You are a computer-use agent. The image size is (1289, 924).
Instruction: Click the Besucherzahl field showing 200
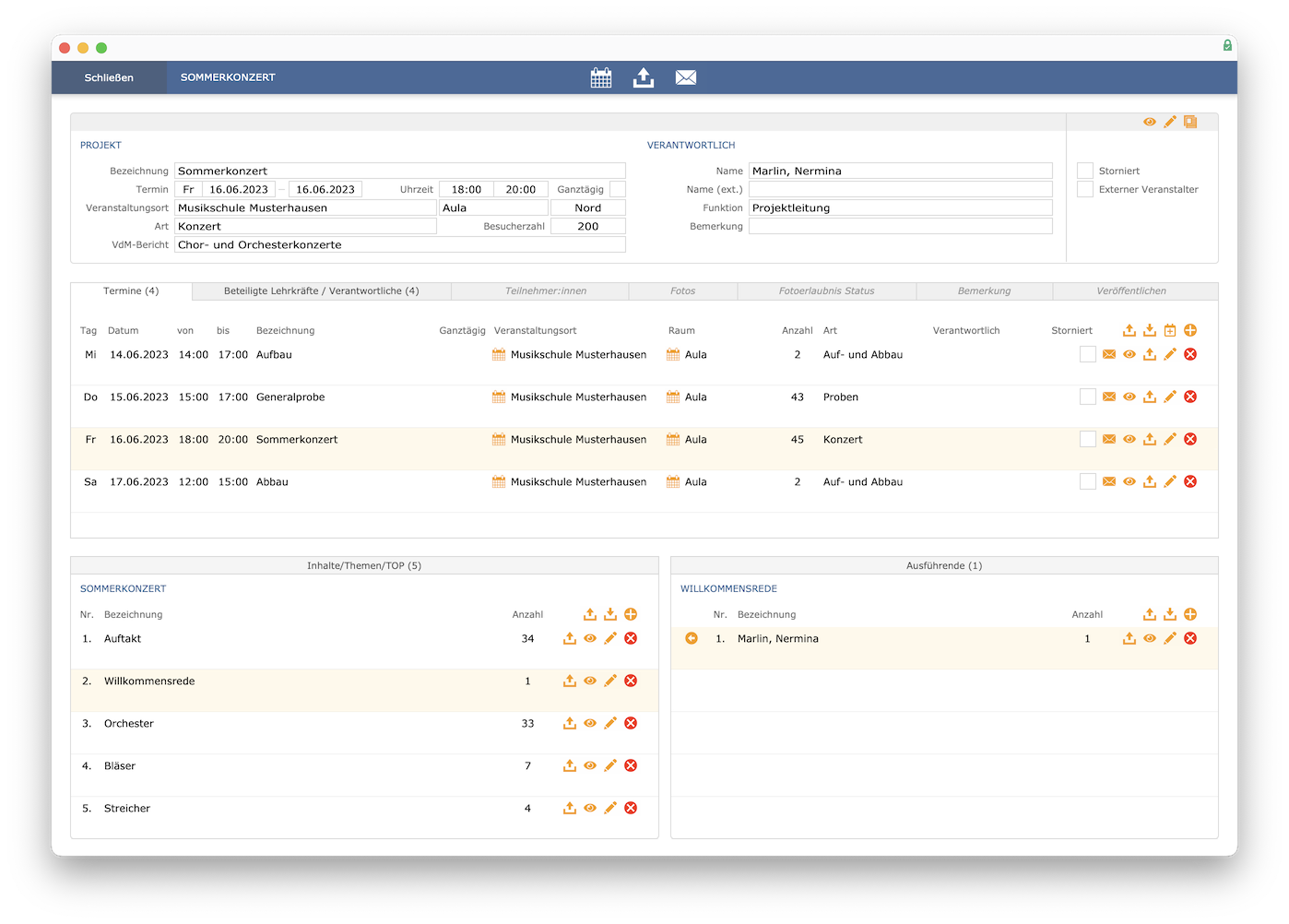tap(588, 226)
